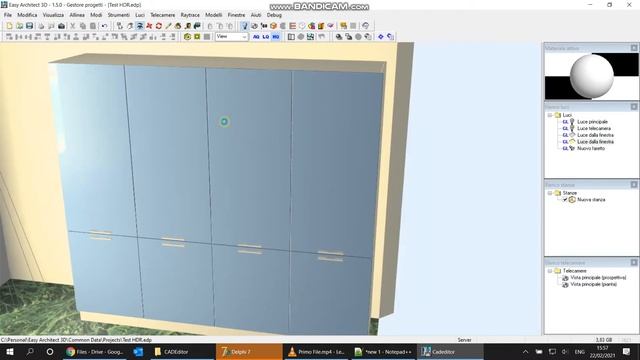Screen dimensions: 640x360
Task: Toggle LQ low quality mode button
Action: click(x=266, y=37)
